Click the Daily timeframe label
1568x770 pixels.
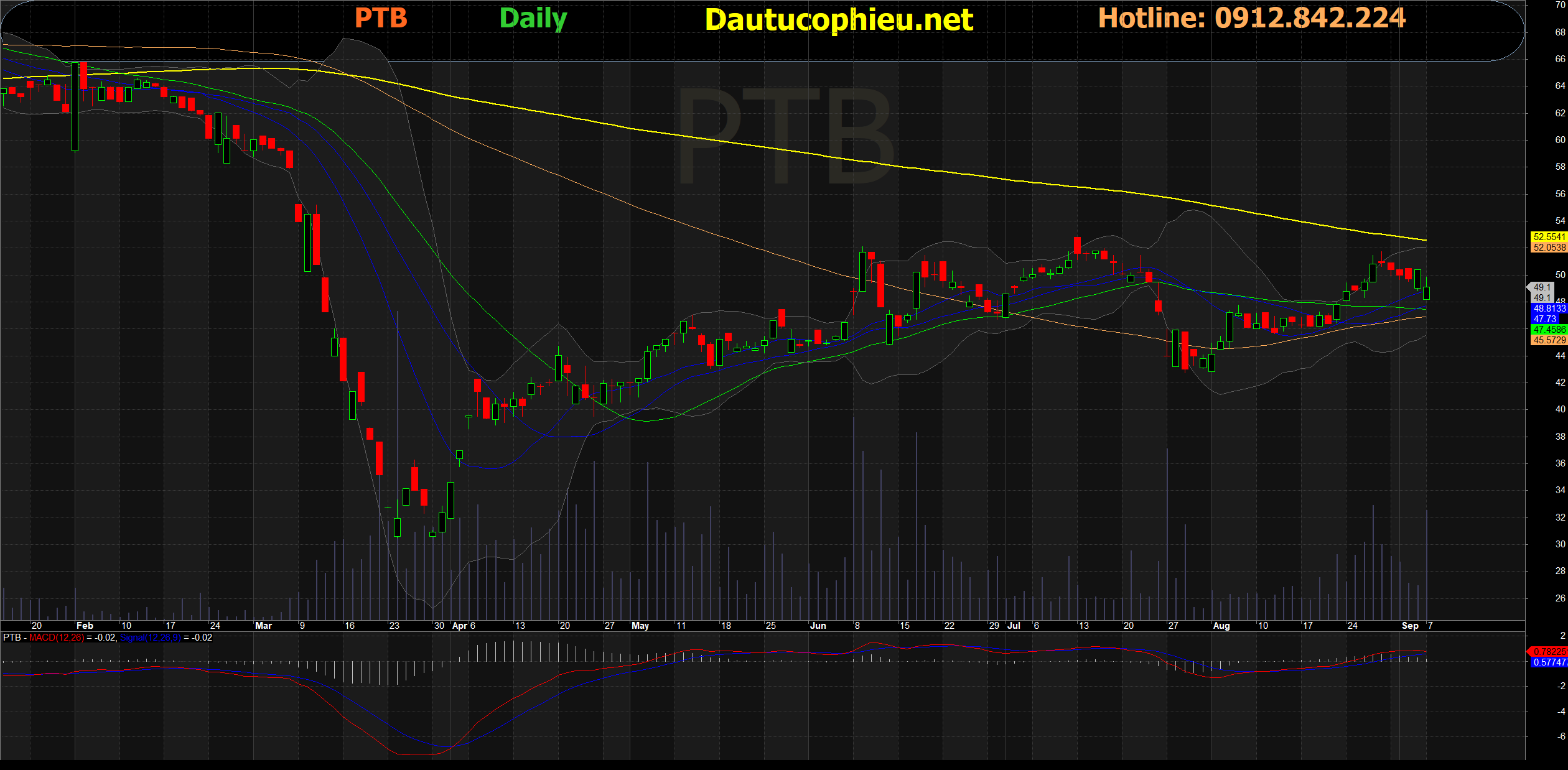[533, 18]
